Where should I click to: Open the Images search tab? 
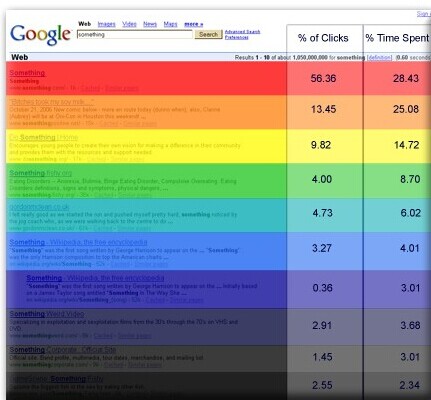(106, 24)
